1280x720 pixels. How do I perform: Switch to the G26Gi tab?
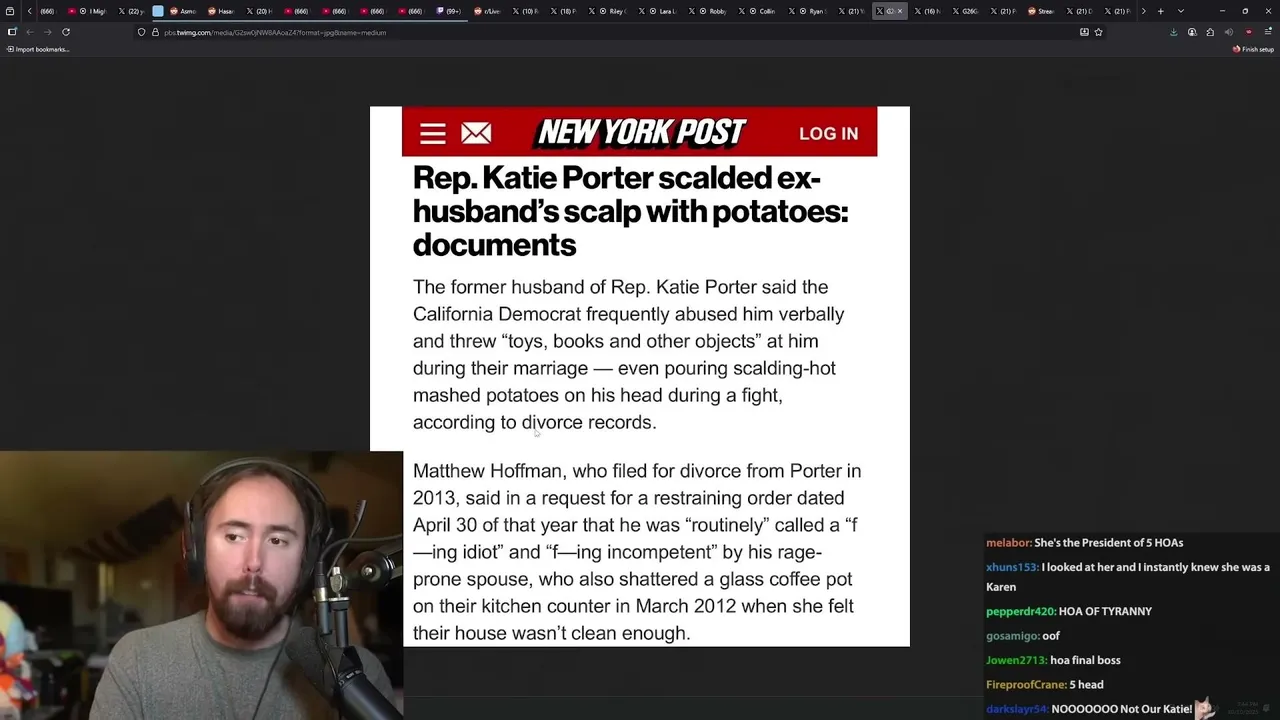pyautogui.click(x=967, y=11)
